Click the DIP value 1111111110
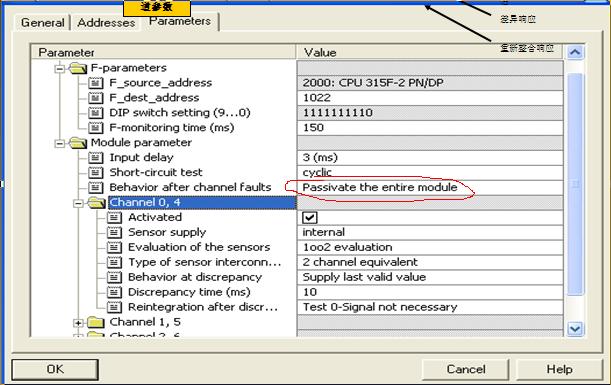 click(430, 113)
